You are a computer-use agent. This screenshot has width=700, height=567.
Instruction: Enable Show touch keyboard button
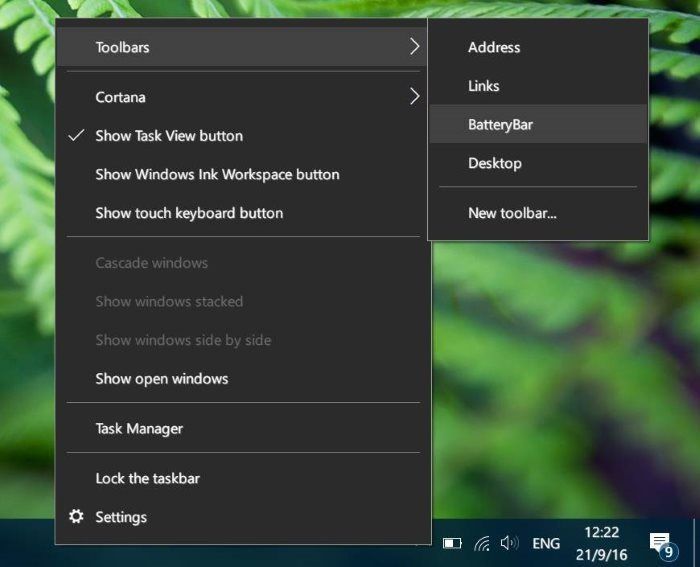click(242, 213)
